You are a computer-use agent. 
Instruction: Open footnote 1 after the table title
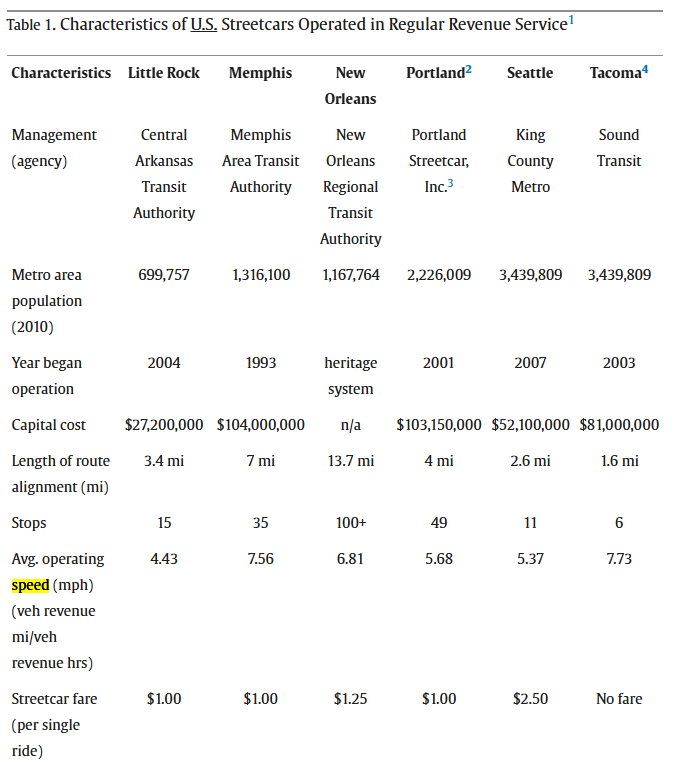pyautogui.click(x=571, y=19)
